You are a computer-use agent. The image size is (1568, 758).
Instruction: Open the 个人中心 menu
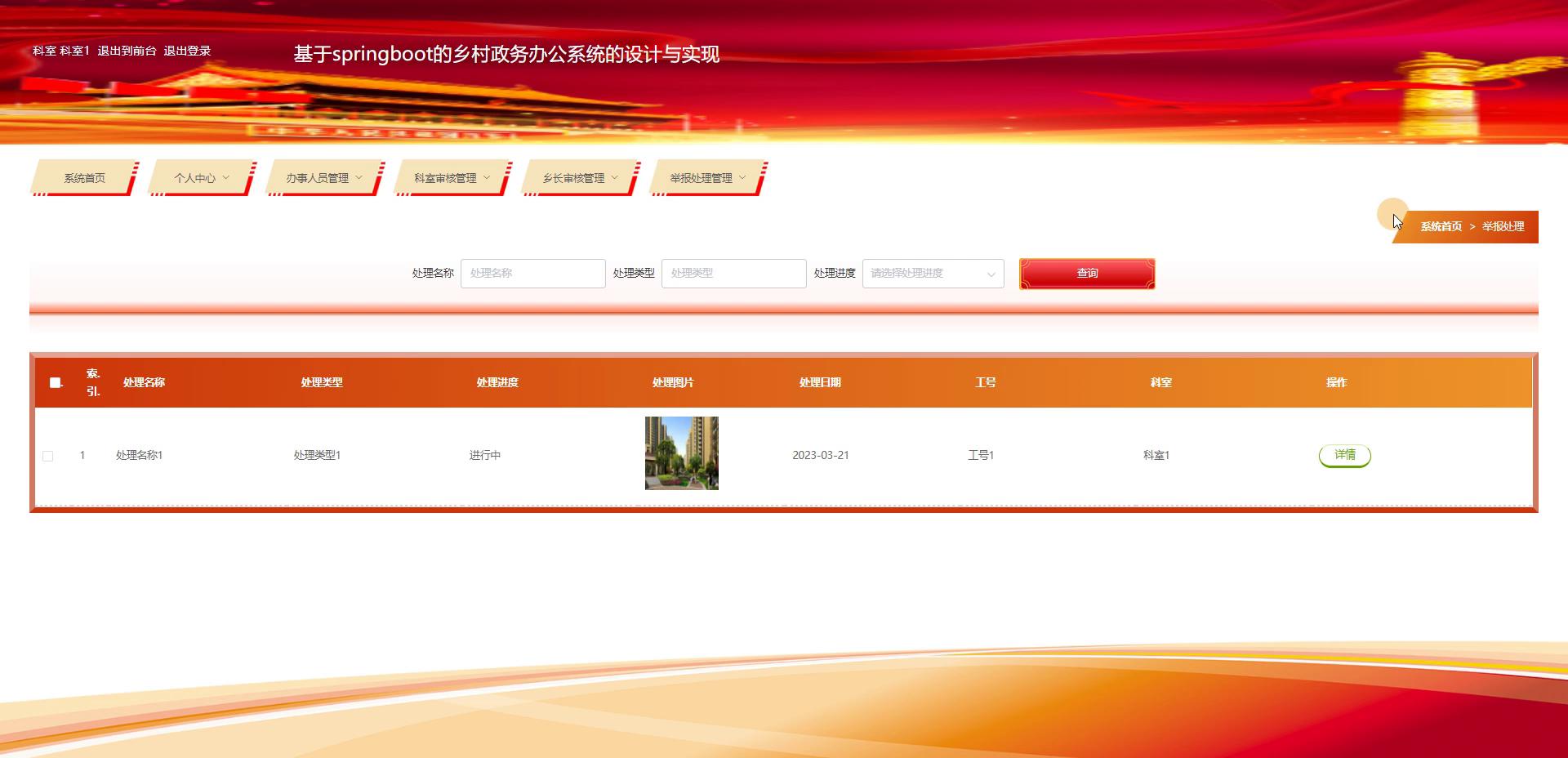[x=201, y=178]
